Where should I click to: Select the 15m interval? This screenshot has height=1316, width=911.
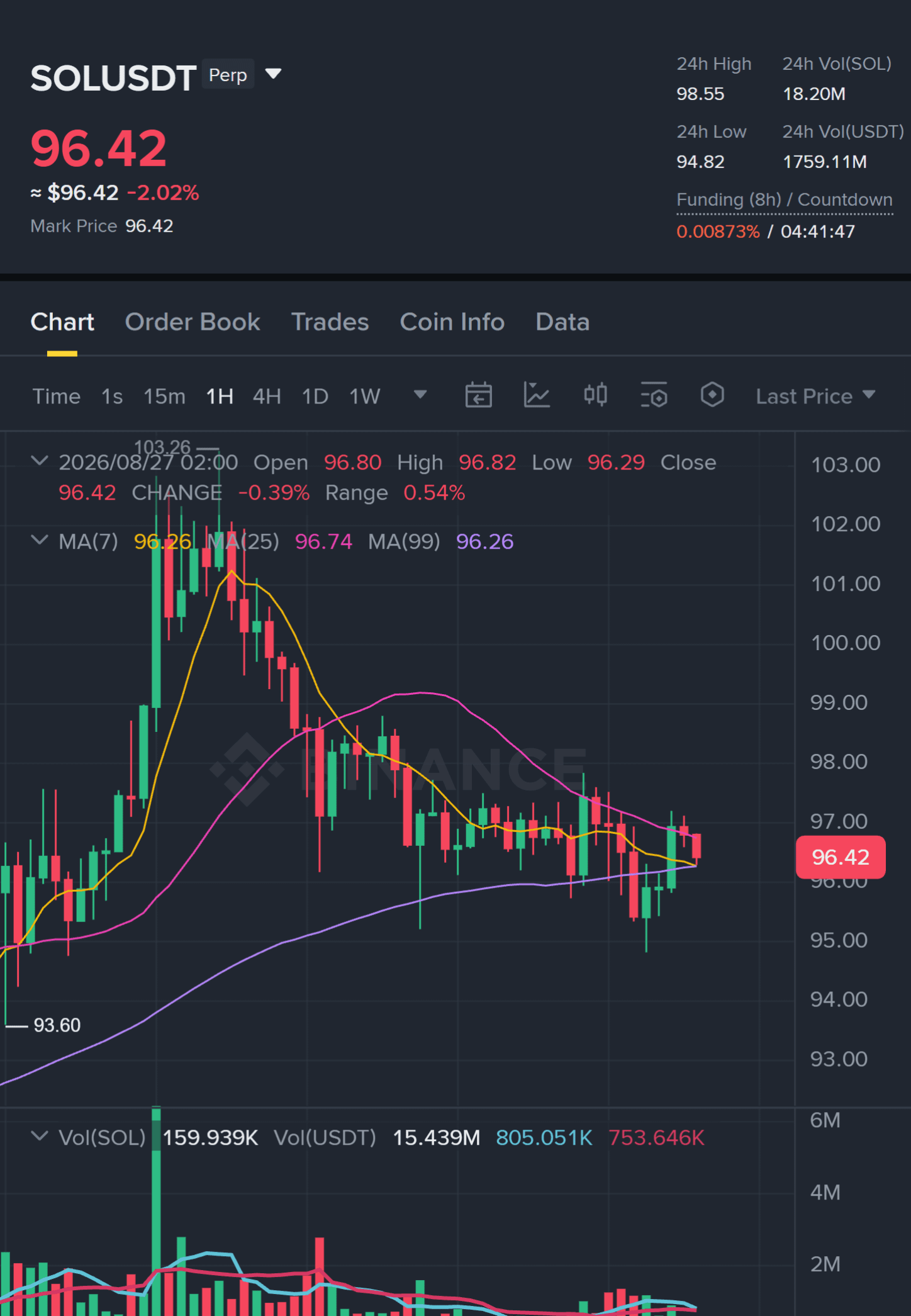point(164,396)
